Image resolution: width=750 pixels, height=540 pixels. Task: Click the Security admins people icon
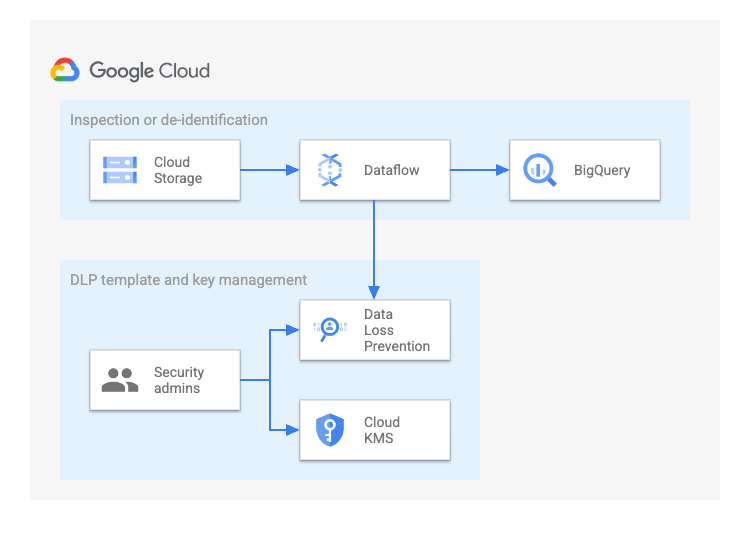(x=120, y=380)
